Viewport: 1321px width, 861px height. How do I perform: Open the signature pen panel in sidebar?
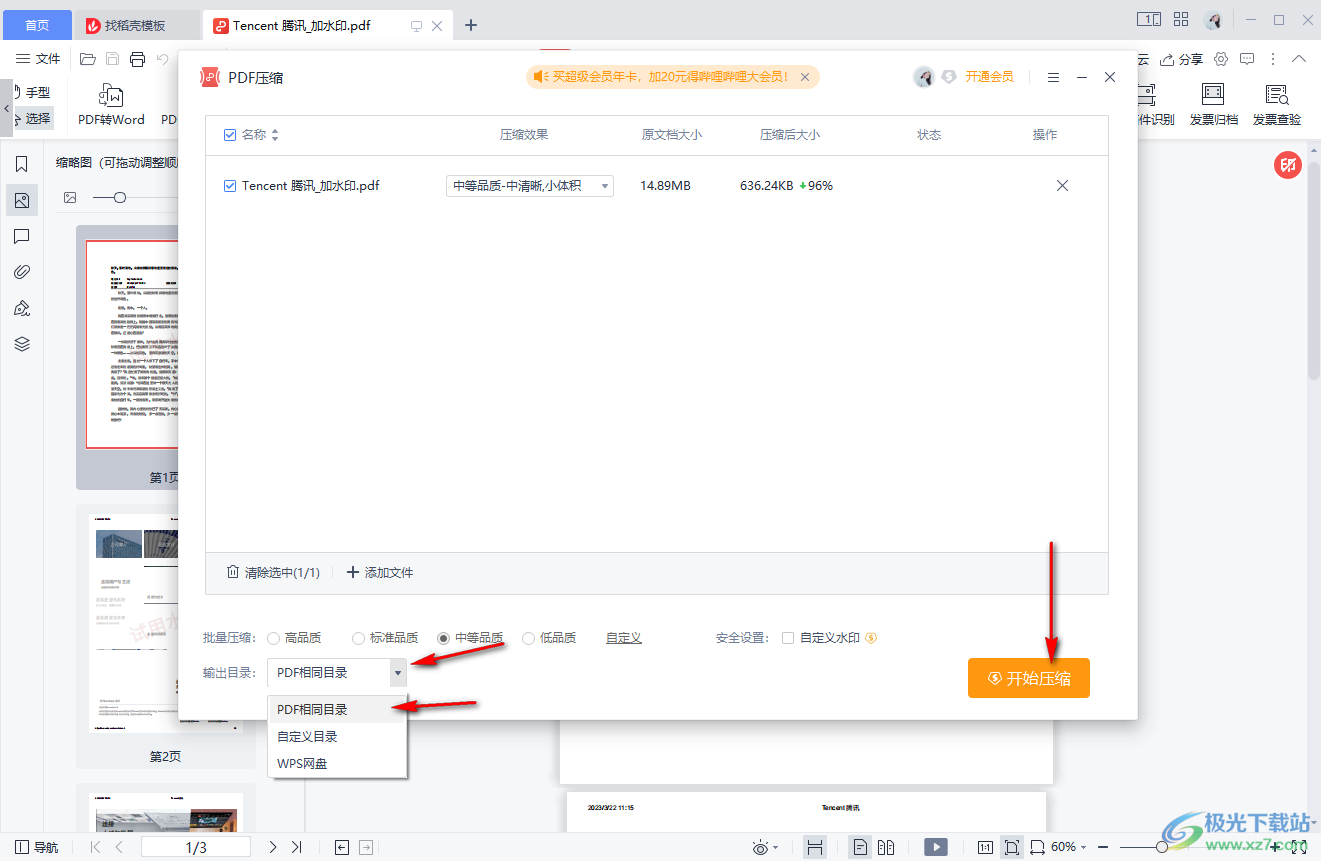click(x=22, y=308)
